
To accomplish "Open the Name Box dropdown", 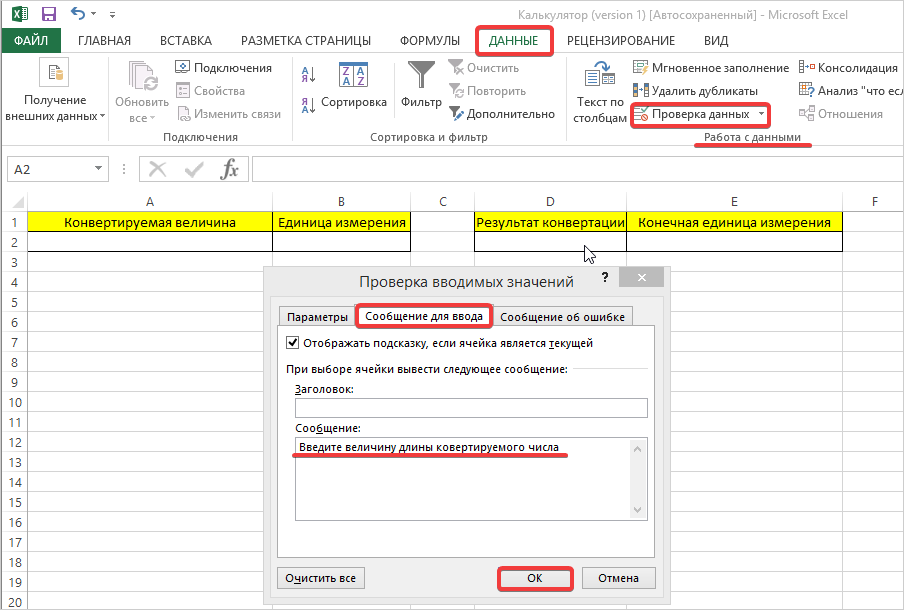I will coord(98,170).
